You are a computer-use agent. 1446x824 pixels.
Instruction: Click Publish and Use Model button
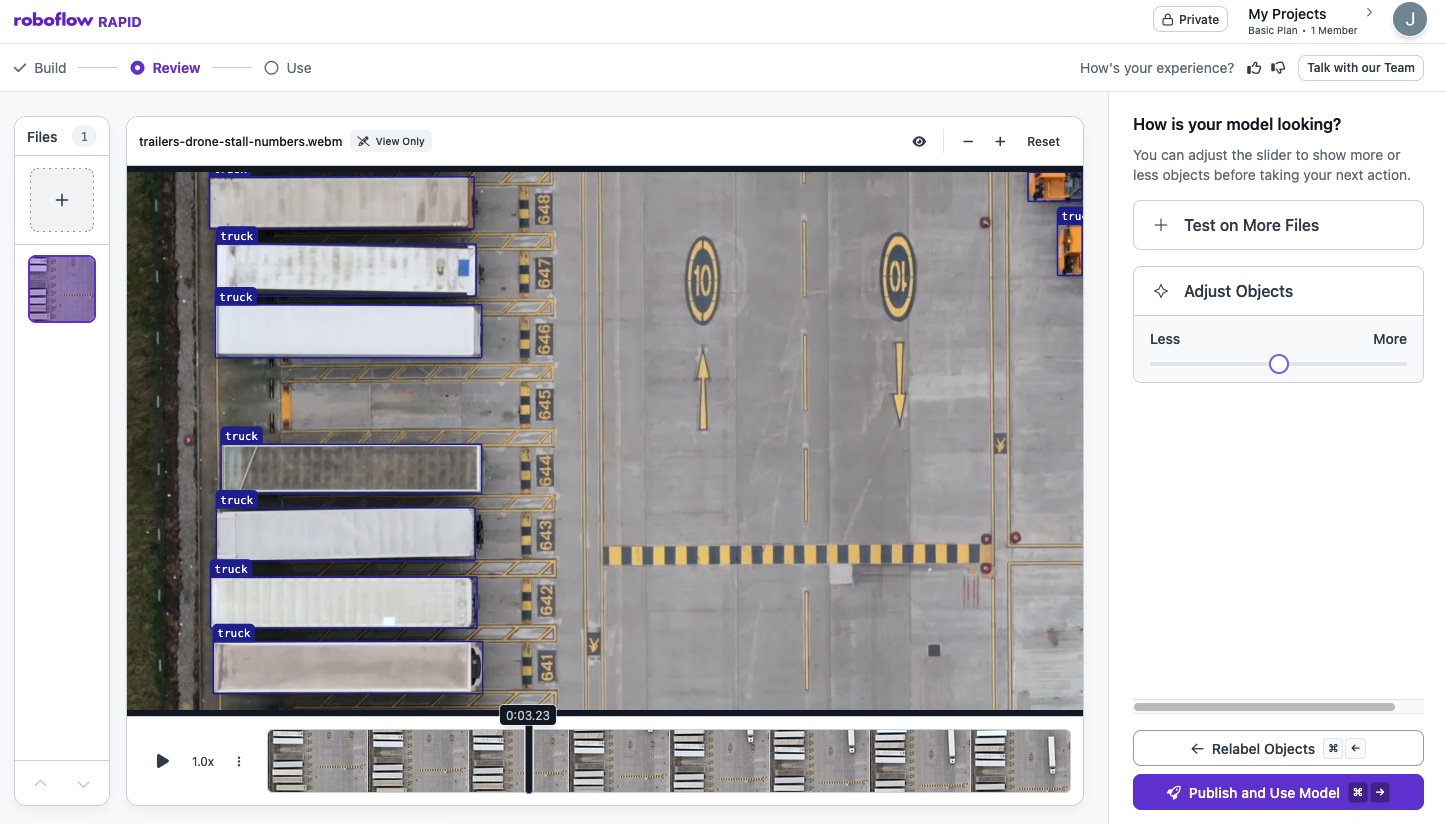point(1277,792)
